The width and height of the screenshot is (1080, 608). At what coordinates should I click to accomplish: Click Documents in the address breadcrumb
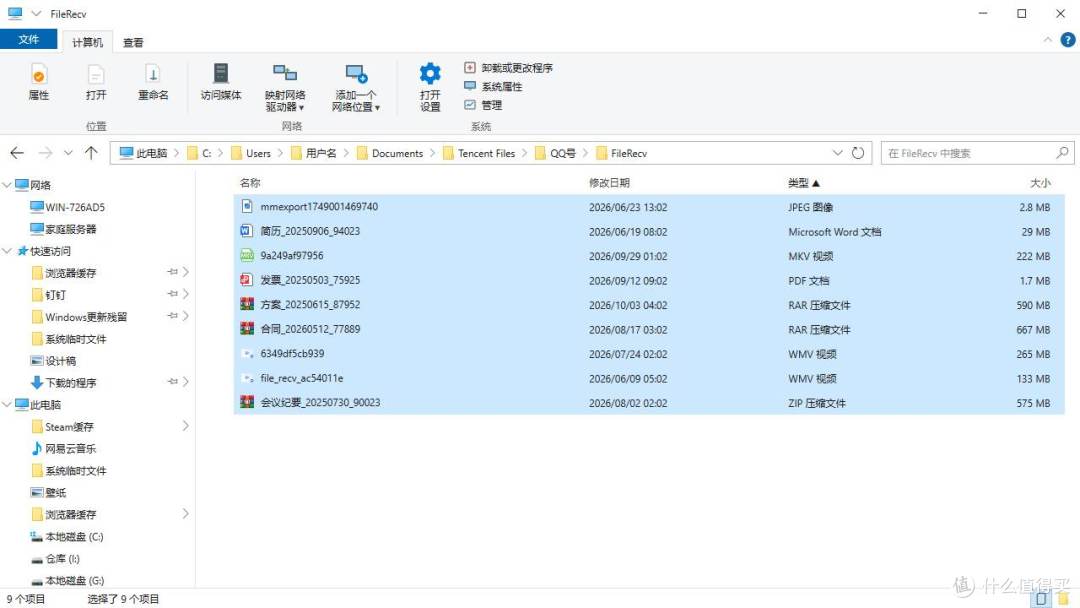(397, 153)
